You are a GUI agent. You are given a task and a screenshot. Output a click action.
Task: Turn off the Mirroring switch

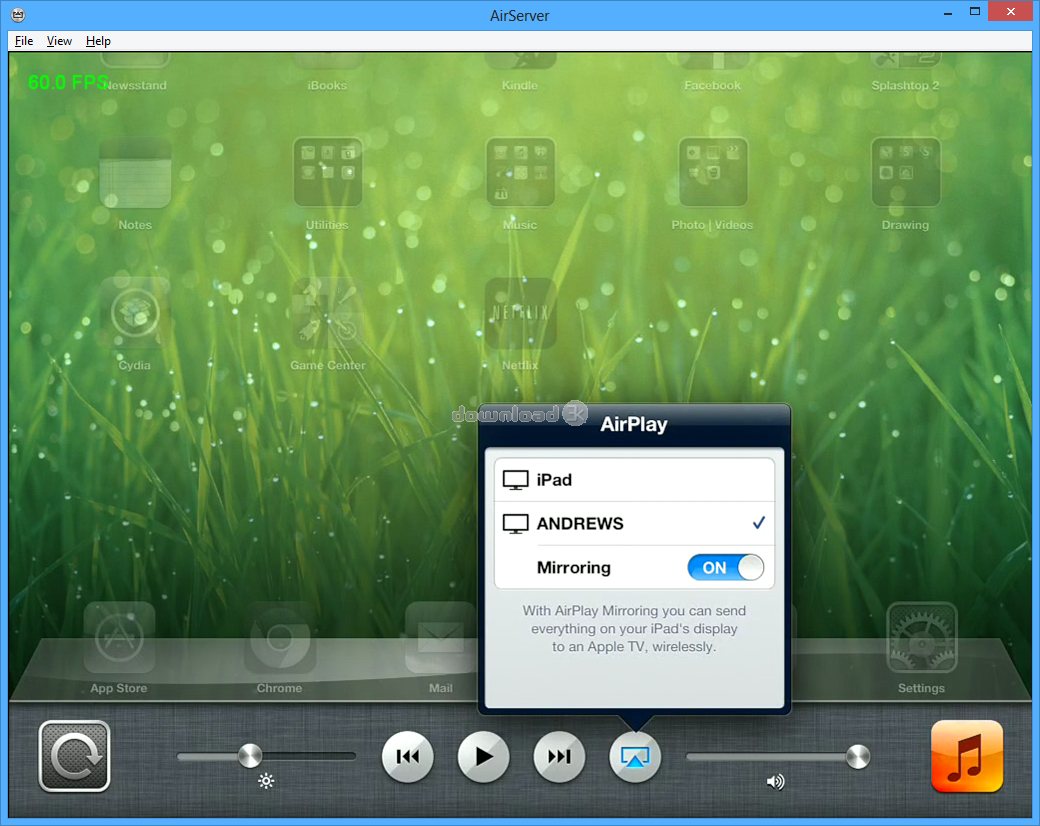point(726,568)
